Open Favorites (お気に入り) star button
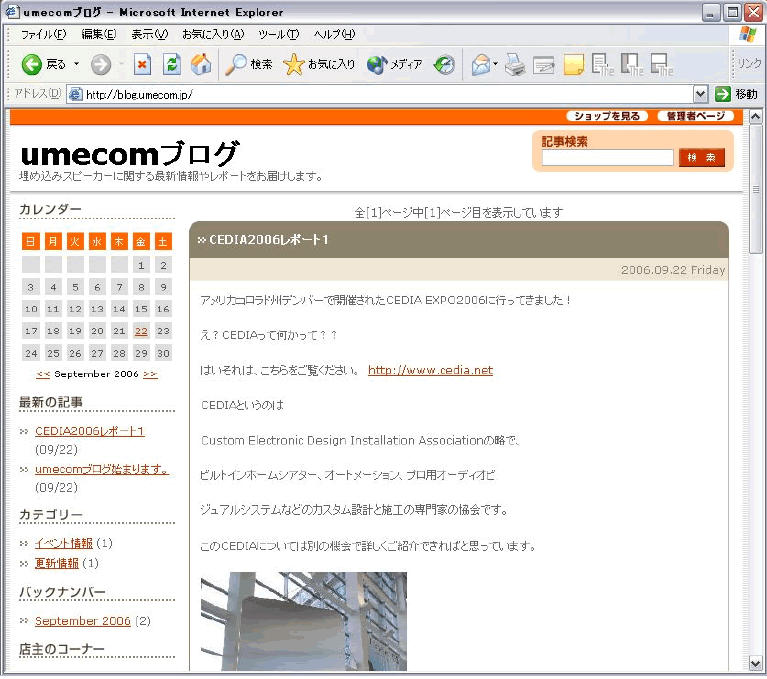Image resolution: width=767 pixels, height=679 pixels. 318,65
